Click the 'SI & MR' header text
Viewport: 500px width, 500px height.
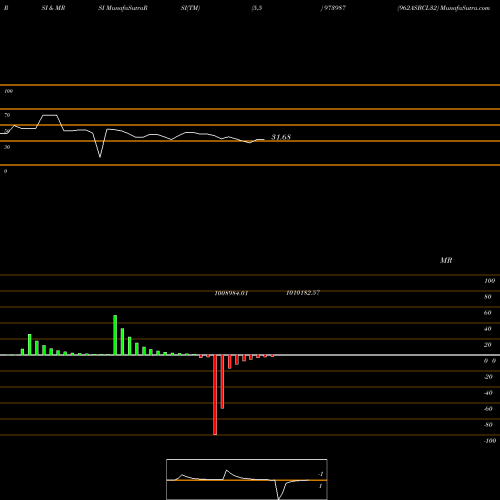[53, 8]
